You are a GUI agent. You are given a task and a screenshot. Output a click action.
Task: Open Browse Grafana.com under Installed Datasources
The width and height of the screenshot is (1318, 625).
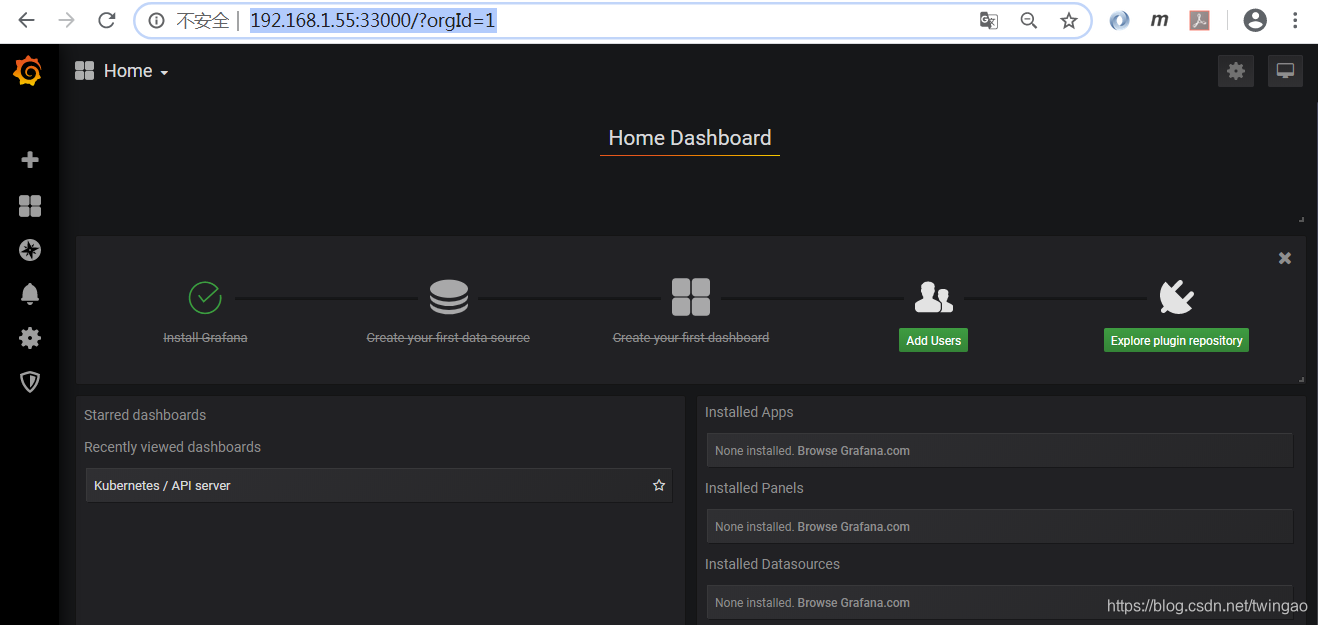[x=853, y=603]
